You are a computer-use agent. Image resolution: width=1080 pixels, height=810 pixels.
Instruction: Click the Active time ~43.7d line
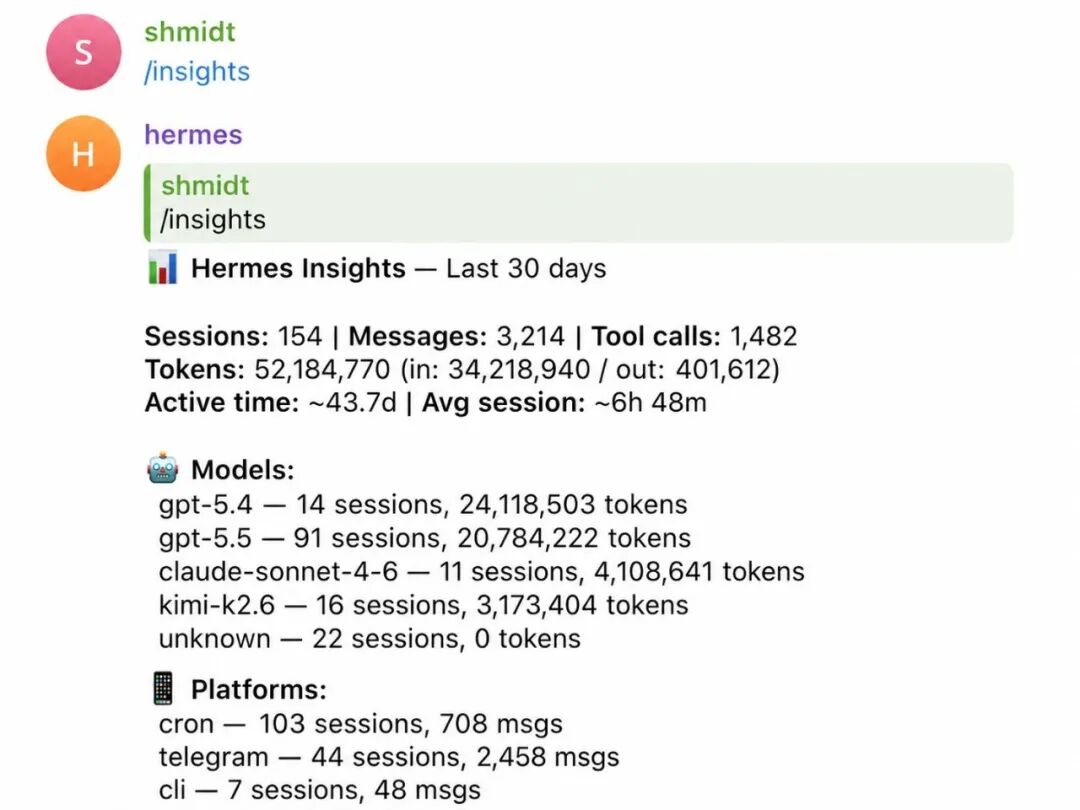pyautogui.click(x=426, y=402)
